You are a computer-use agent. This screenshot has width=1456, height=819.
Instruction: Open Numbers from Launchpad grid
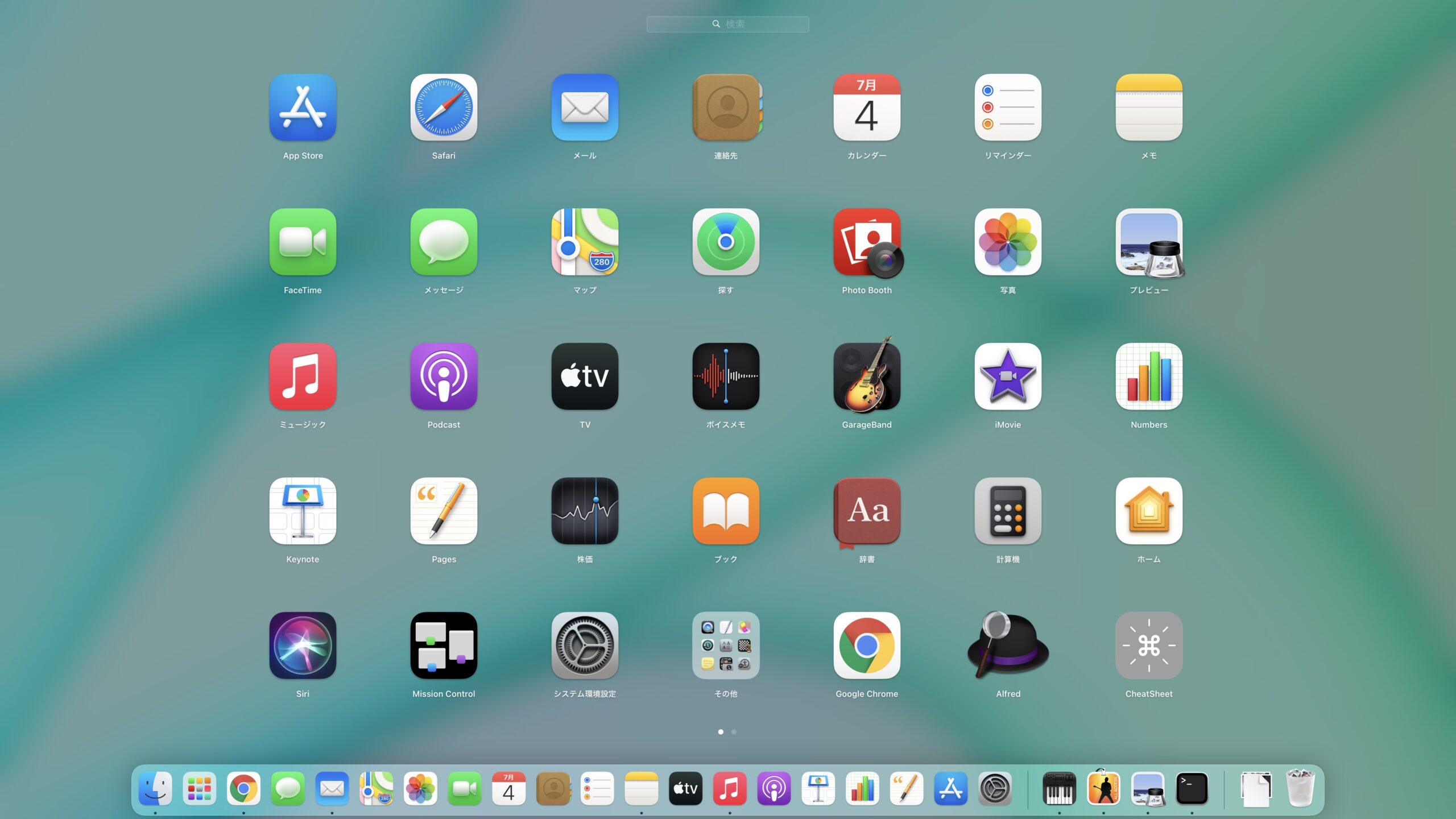(1149, 377)
